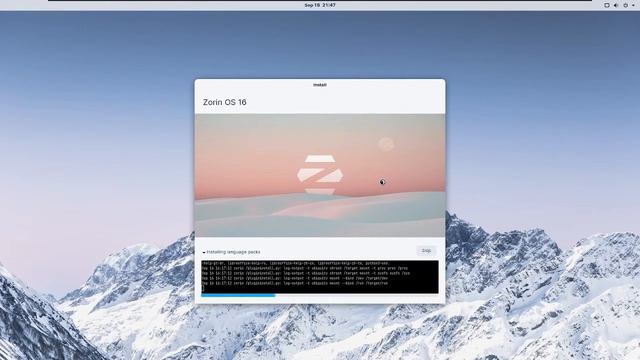
Task: Open the clock showing Sep 16 21:47
Action: pyautogui.click(x=320, y=5)
